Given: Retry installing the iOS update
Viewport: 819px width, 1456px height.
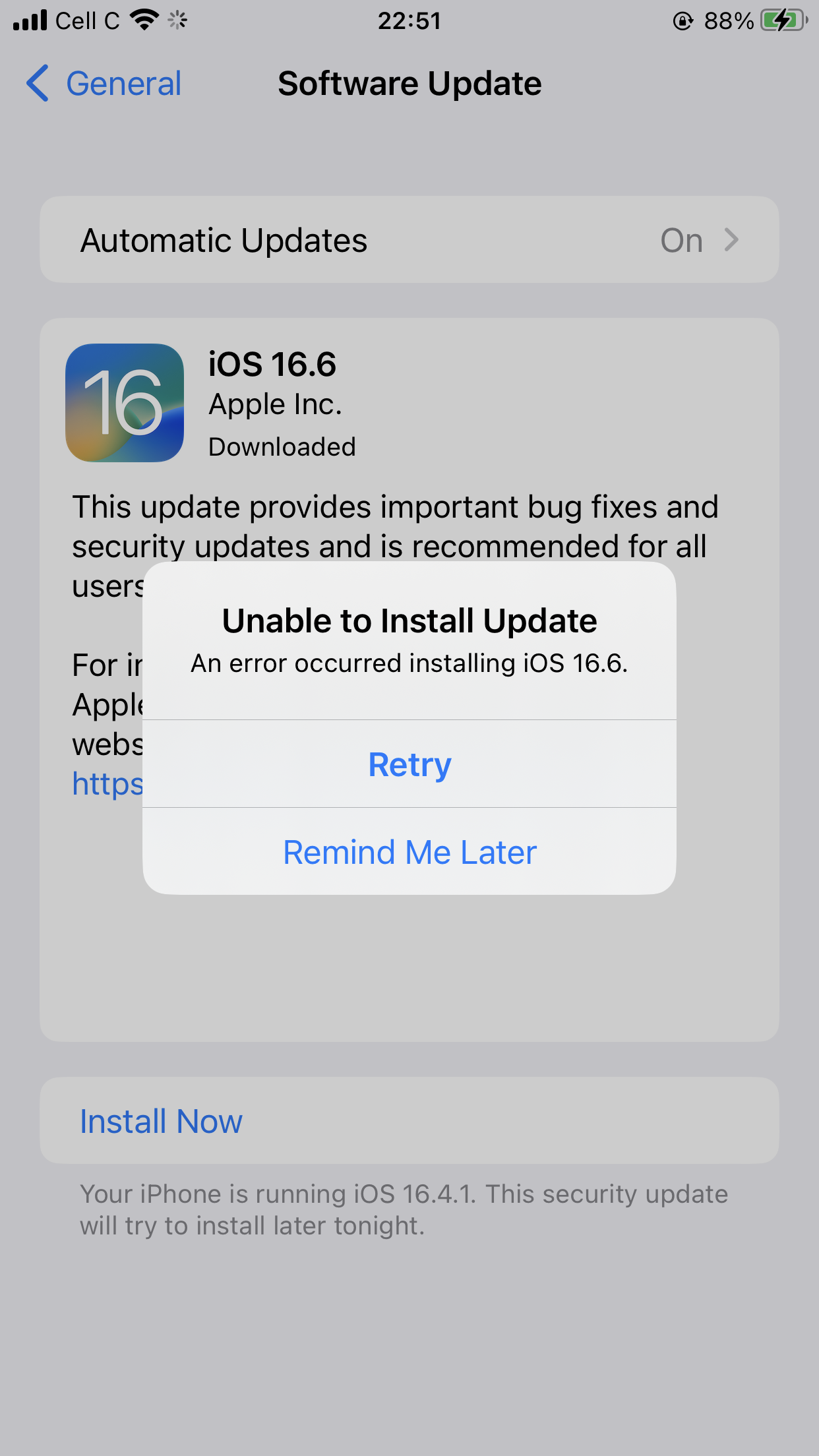Looking at the screenshot, I should click(x=409, y=764).
